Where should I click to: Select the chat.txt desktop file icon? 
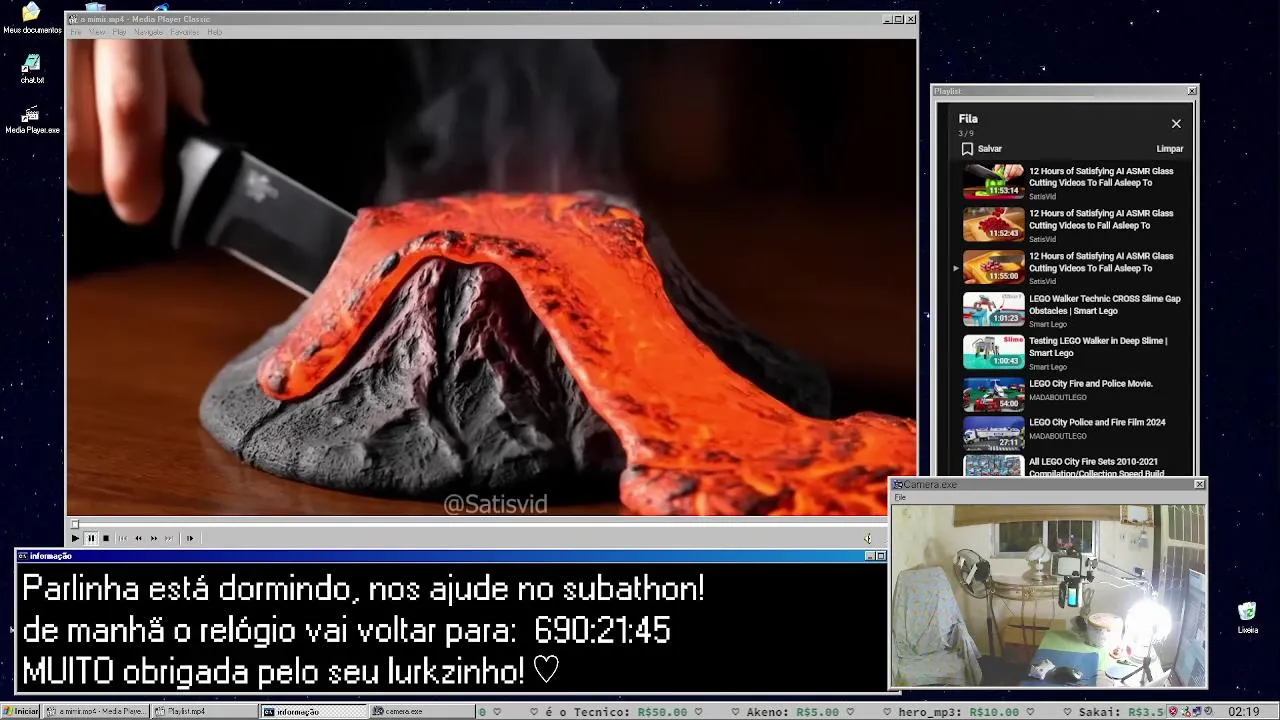click(32, 68)
